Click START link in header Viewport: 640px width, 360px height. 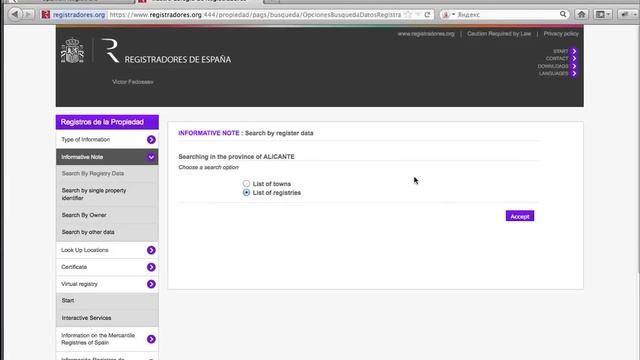pyautogui.click(x=560, y=51)
